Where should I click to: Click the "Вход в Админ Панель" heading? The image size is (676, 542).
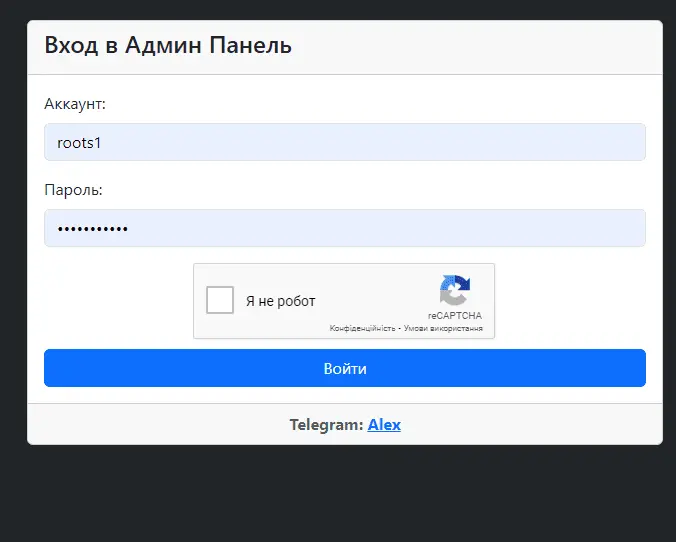click(168, 46)
